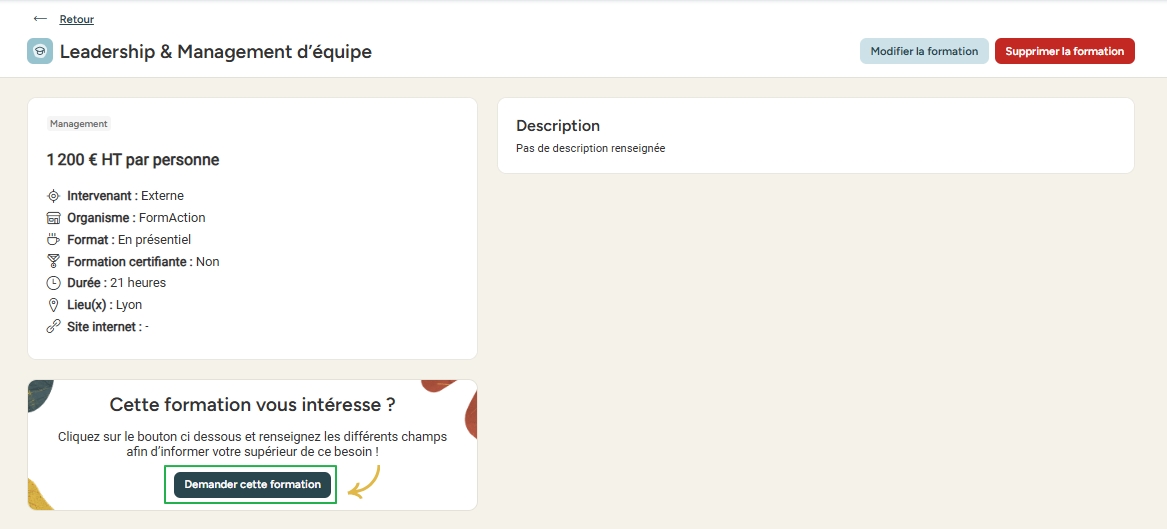Image resolution: width=1167 pixels, height=529 pixels.
Task: Open Modifier la formation
Action: 924,51
